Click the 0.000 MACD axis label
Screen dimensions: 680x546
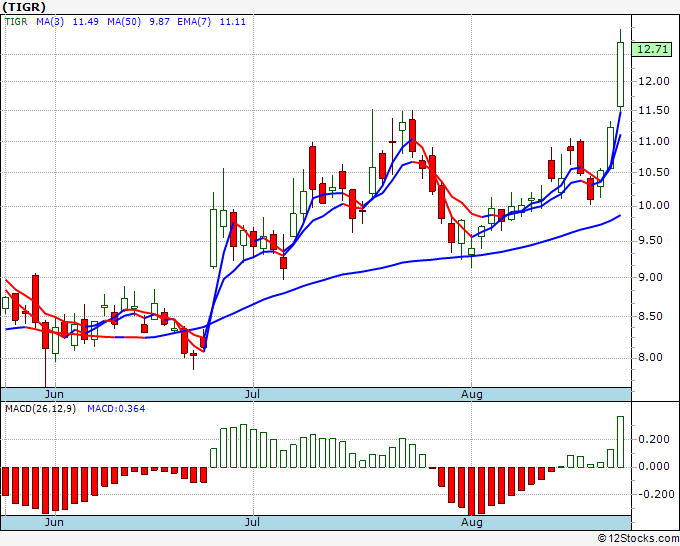coord(654,467)
